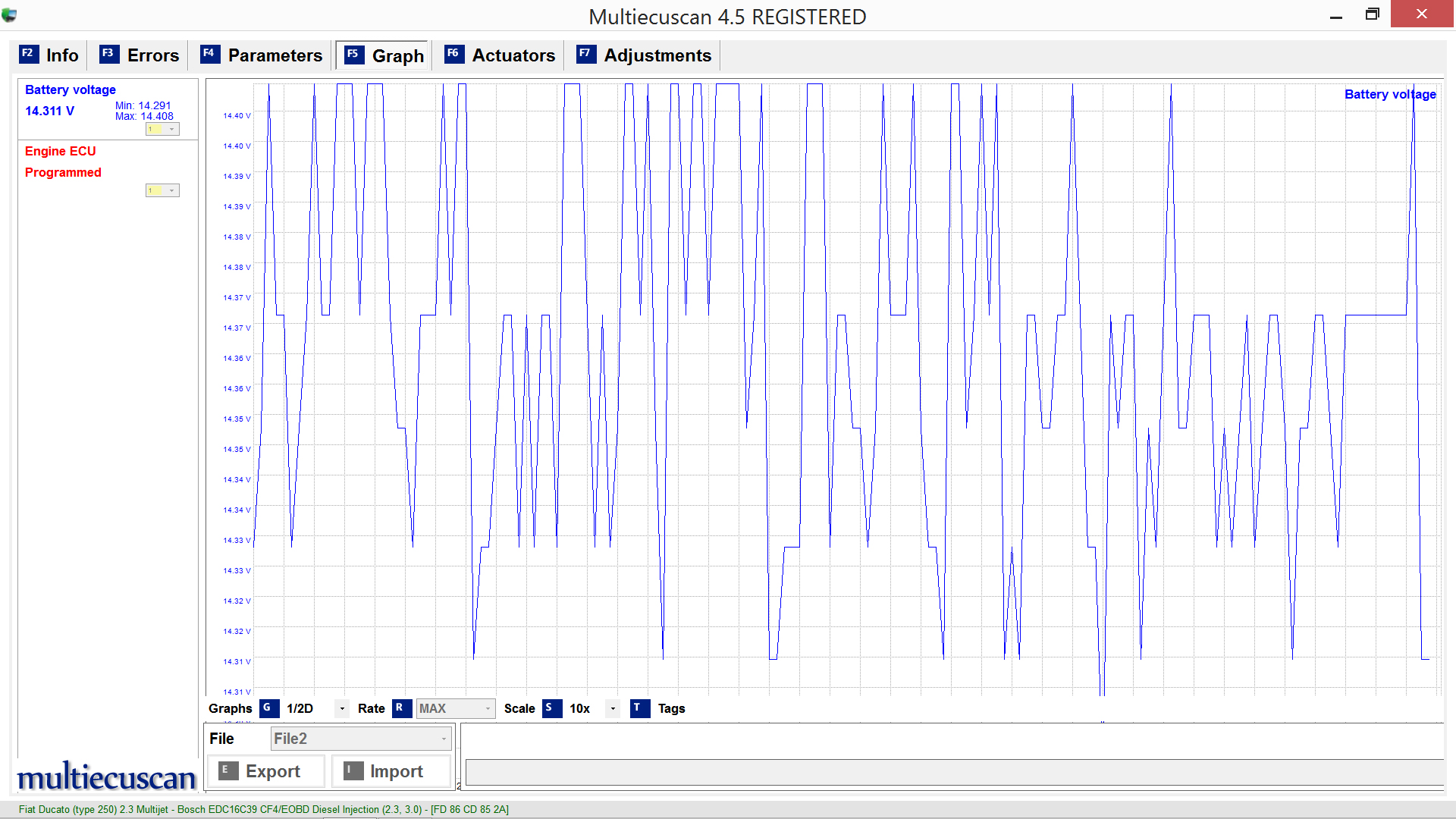Open the Info tab
1456x819 pixels.
pyautogui.click(x=49, y=55)
